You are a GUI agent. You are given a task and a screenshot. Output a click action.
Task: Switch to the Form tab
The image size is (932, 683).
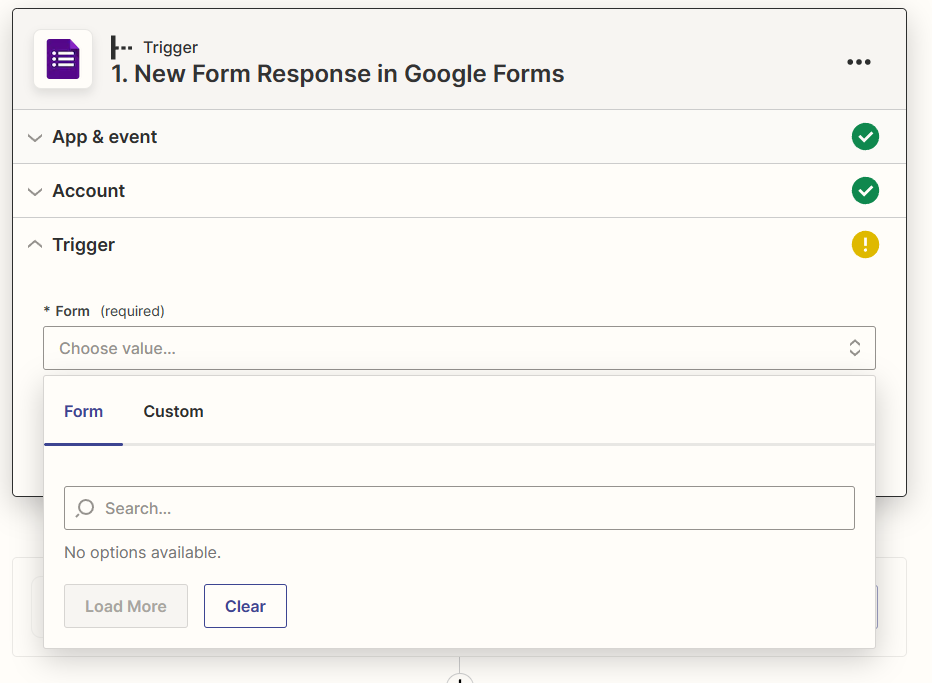click(83, 411)
